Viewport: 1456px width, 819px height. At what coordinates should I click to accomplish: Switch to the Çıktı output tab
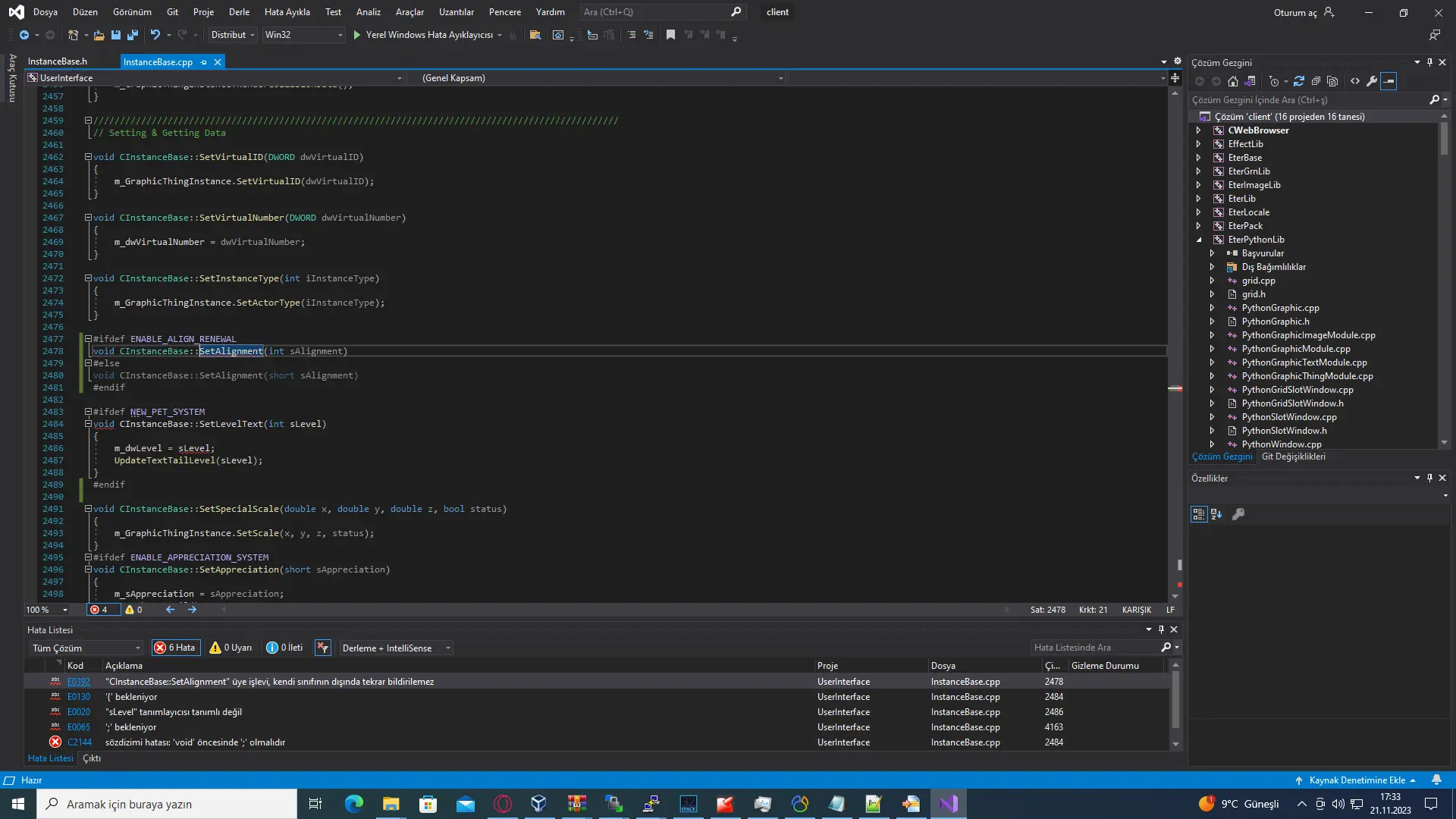coord(92,758)
